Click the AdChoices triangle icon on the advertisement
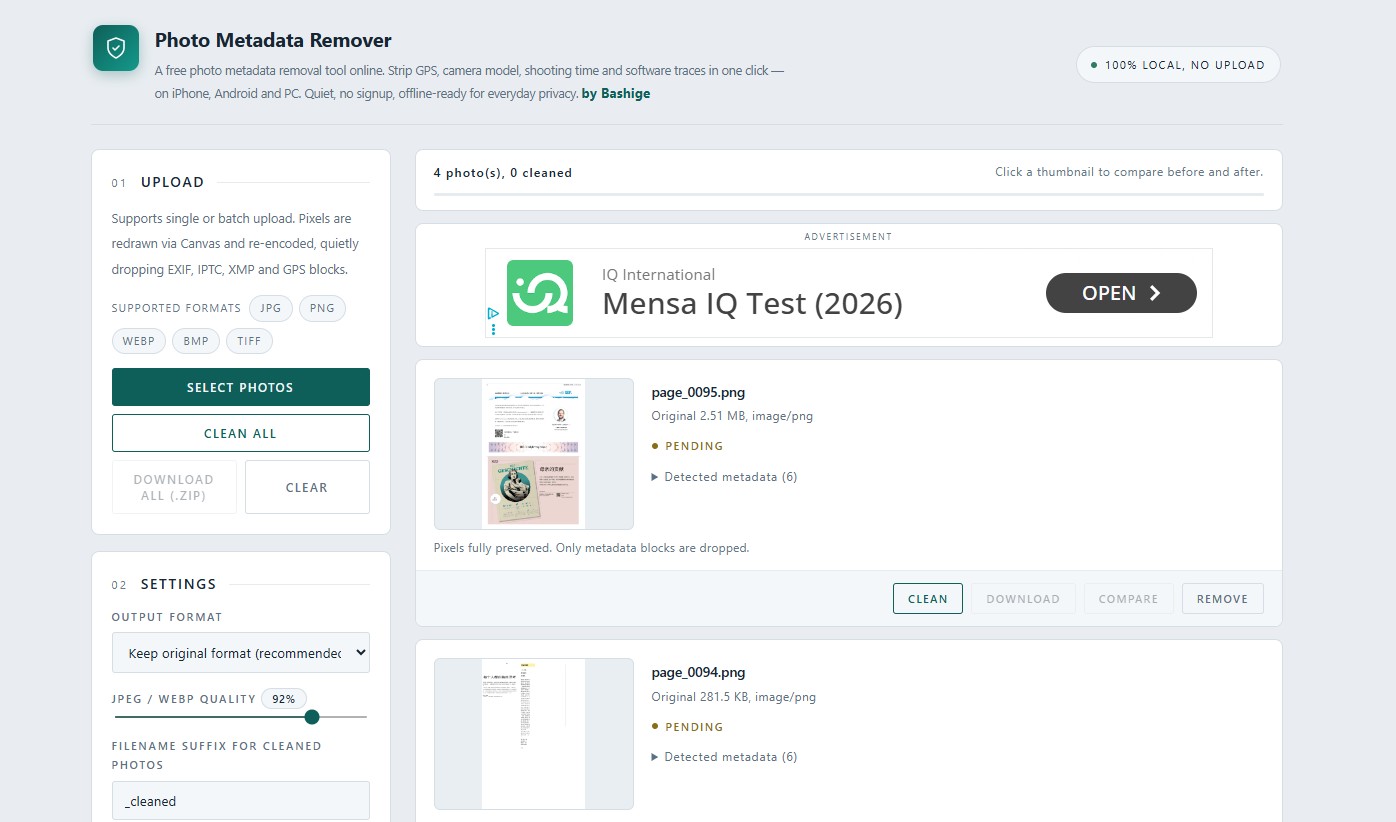The width and height of the screenshot is (1396, 822). (x=493, y=313)
